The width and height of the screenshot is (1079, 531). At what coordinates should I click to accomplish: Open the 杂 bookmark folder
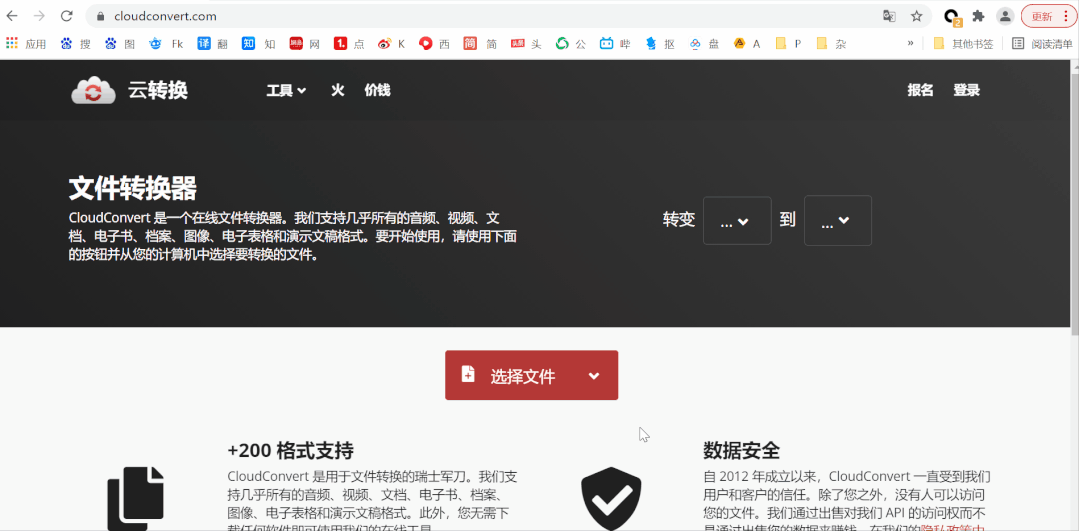831,43
